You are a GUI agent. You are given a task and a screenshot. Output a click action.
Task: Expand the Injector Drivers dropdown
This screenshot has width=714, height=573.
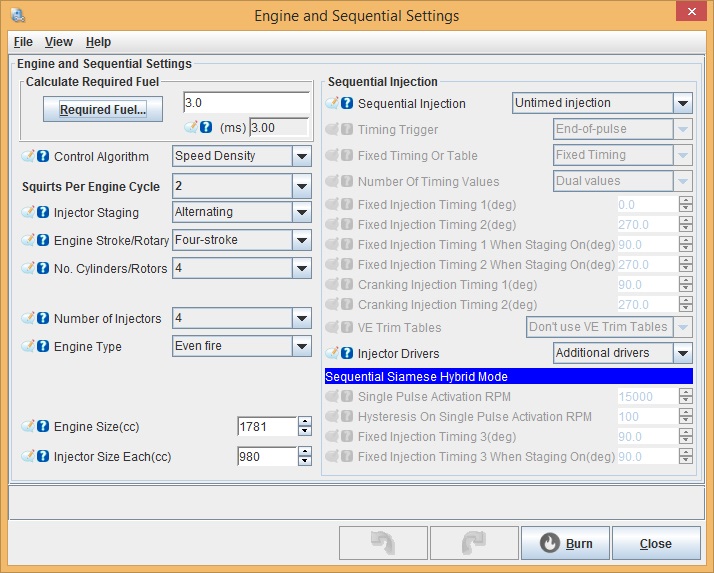[682, 353]
